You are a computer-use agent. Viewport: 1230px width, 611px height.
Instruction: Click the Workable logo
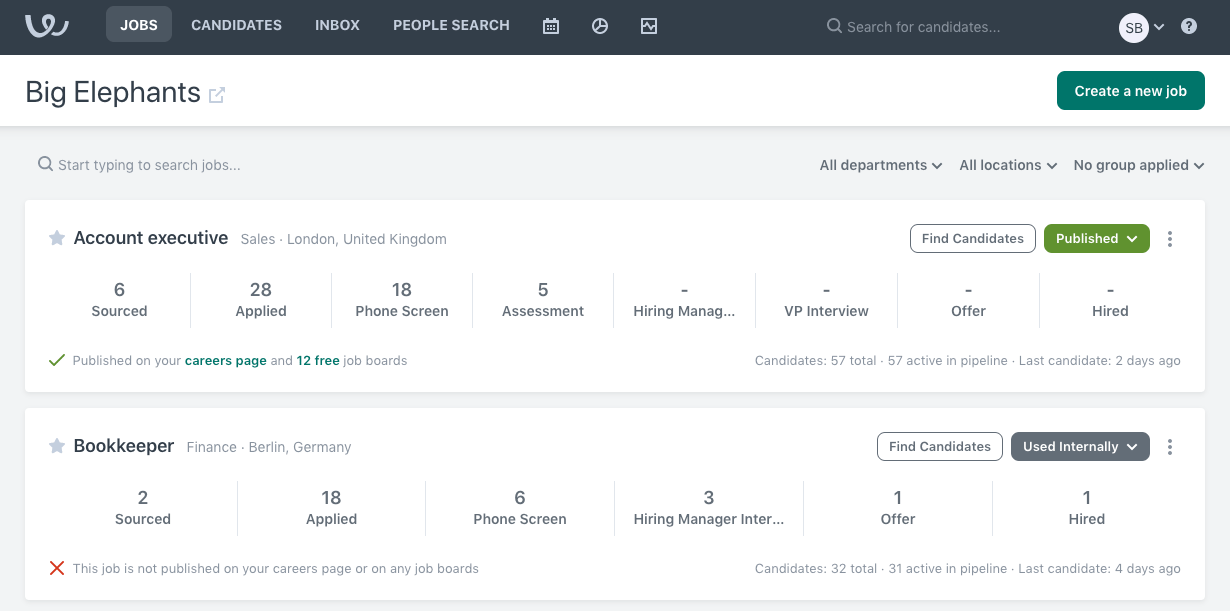pyautogui.click(x=46, y=26)
